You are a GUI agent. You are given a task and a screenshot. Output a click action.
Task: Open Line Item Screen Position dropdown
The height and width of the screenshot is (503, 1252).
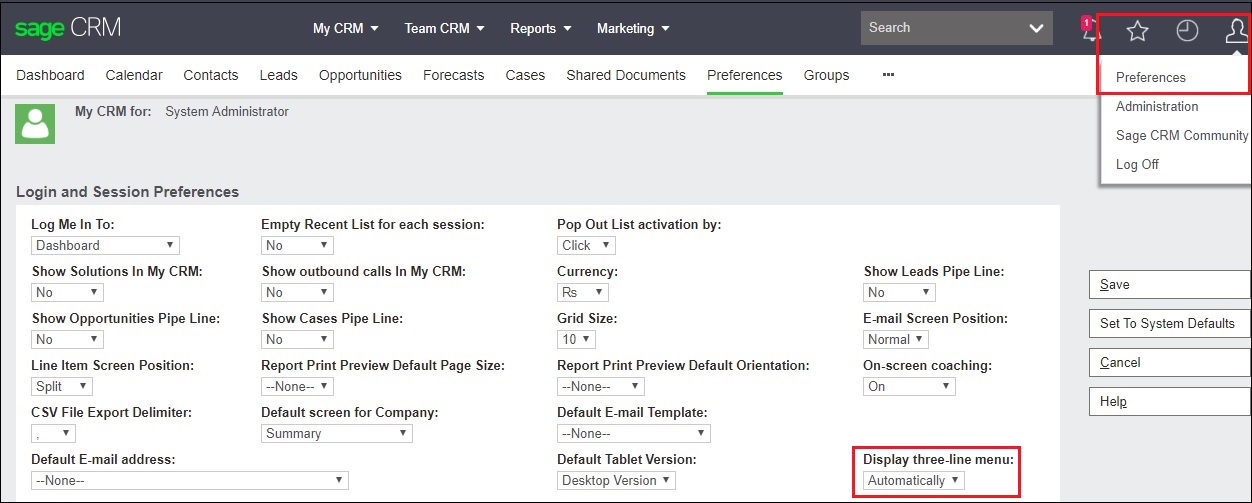(x=62, y=386)
